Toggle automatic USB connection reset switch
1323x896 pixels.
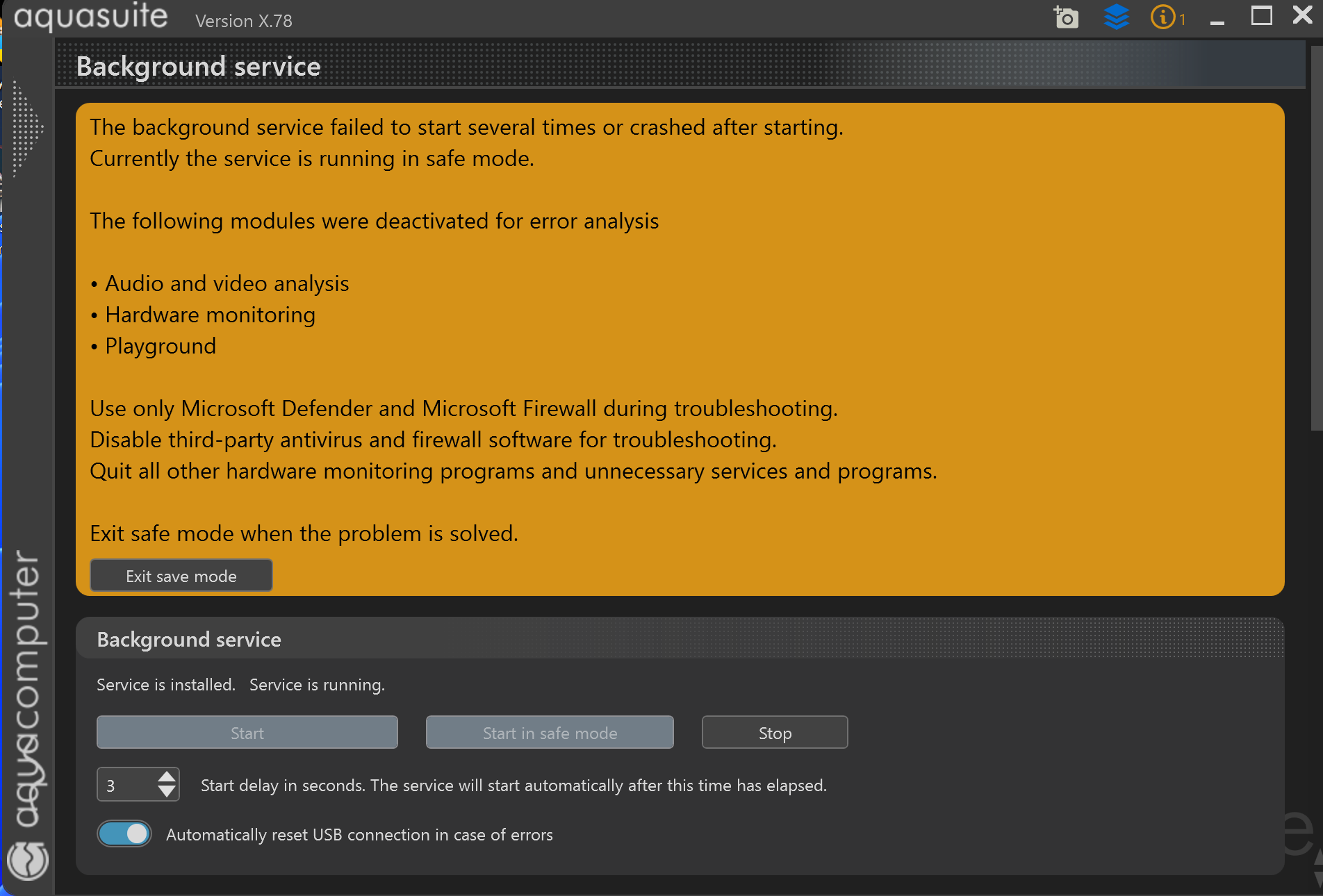point(124,834)
